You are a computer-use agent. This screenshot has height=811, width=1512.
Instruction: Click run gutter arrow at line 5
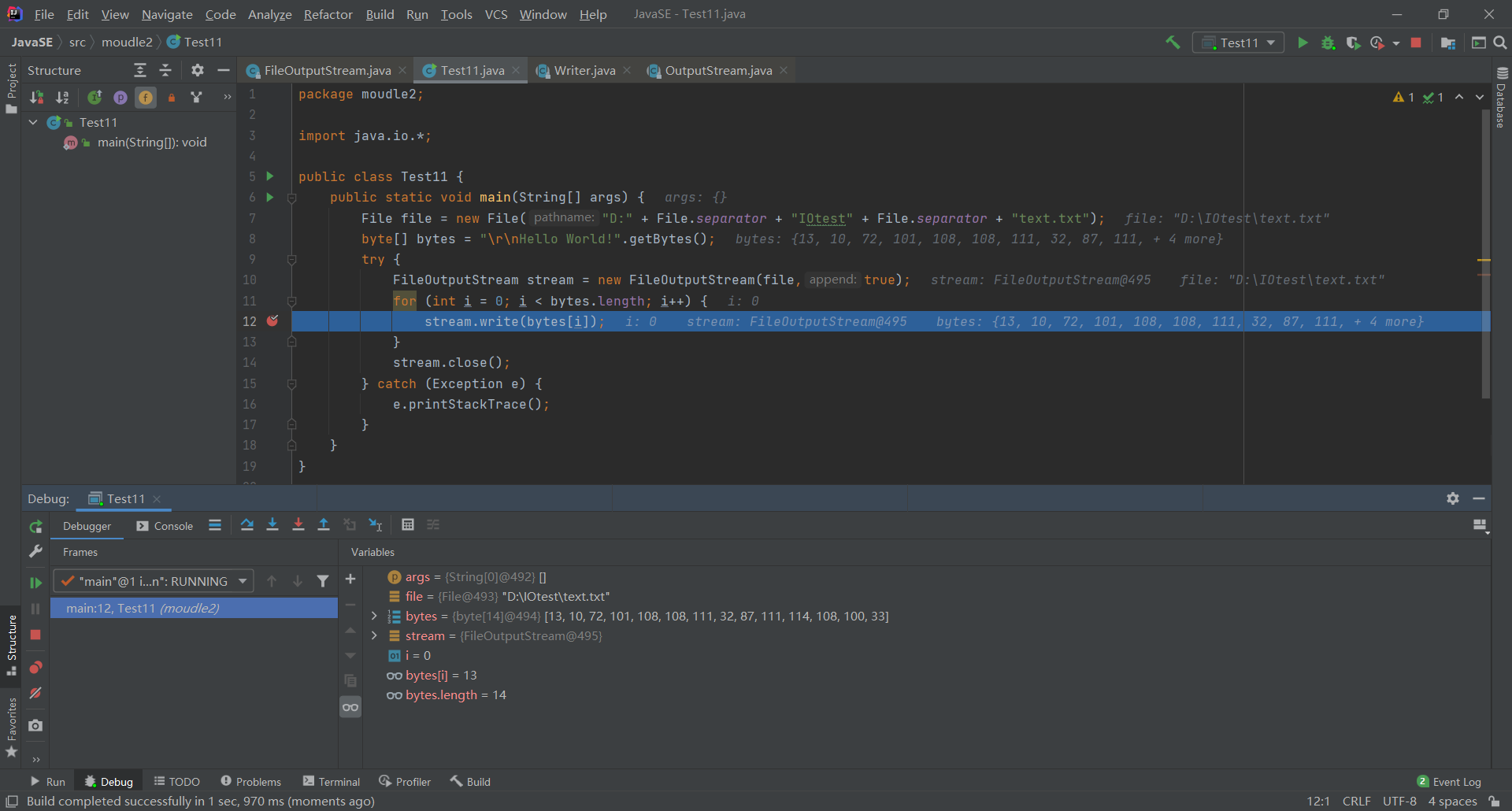click(x=270, y=176)
